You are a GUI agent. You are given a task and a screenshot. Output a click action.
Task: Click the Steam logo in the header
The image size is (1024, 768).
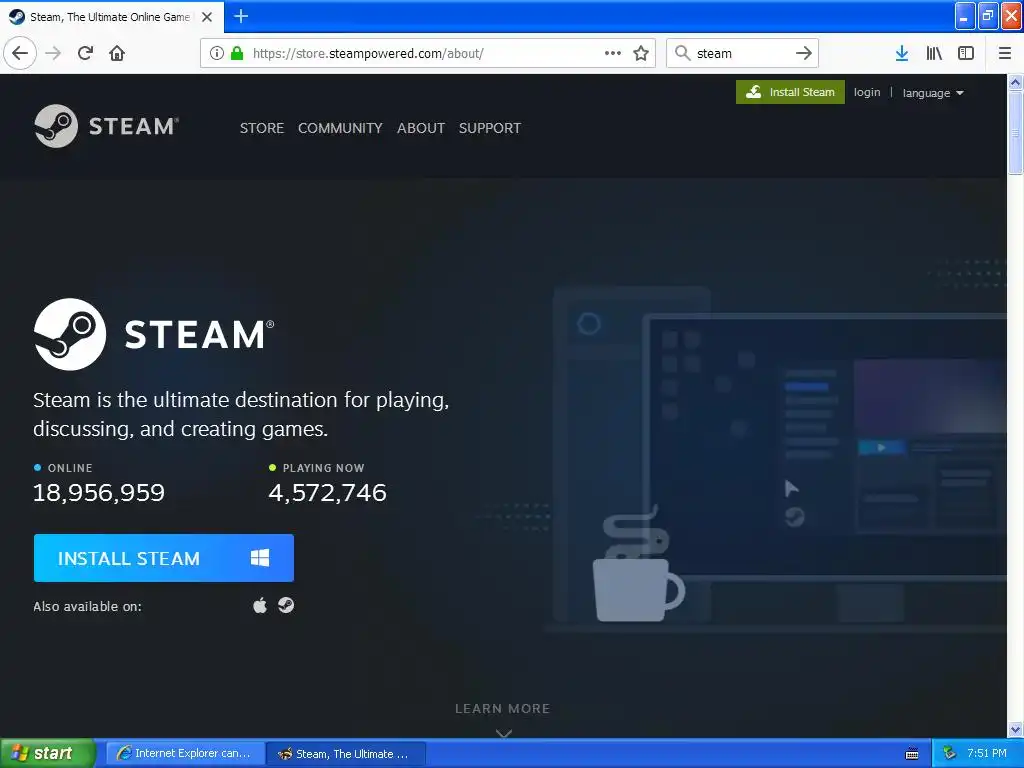point(106,126)
